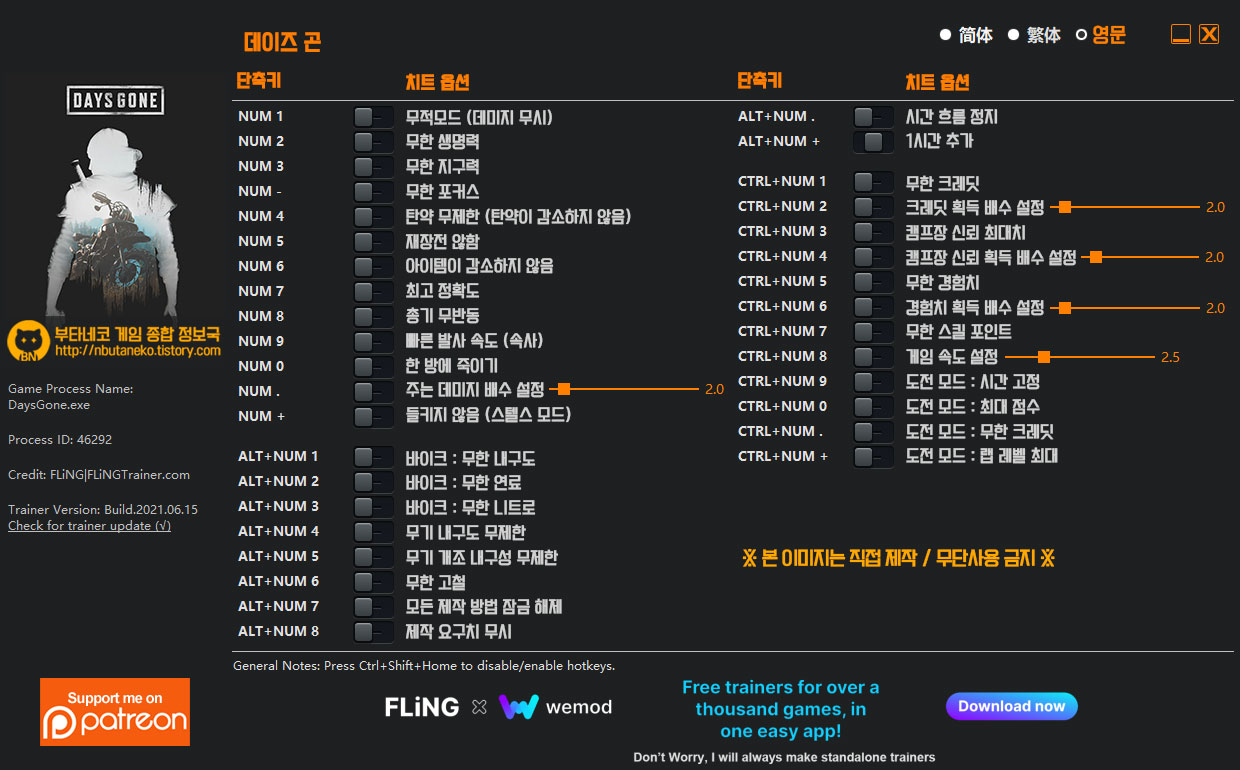Viewport: 1240px width, 770px height.
Task: Click the Credit: FLiNG|FLiNGTrainer.com text
Action: 99,475
